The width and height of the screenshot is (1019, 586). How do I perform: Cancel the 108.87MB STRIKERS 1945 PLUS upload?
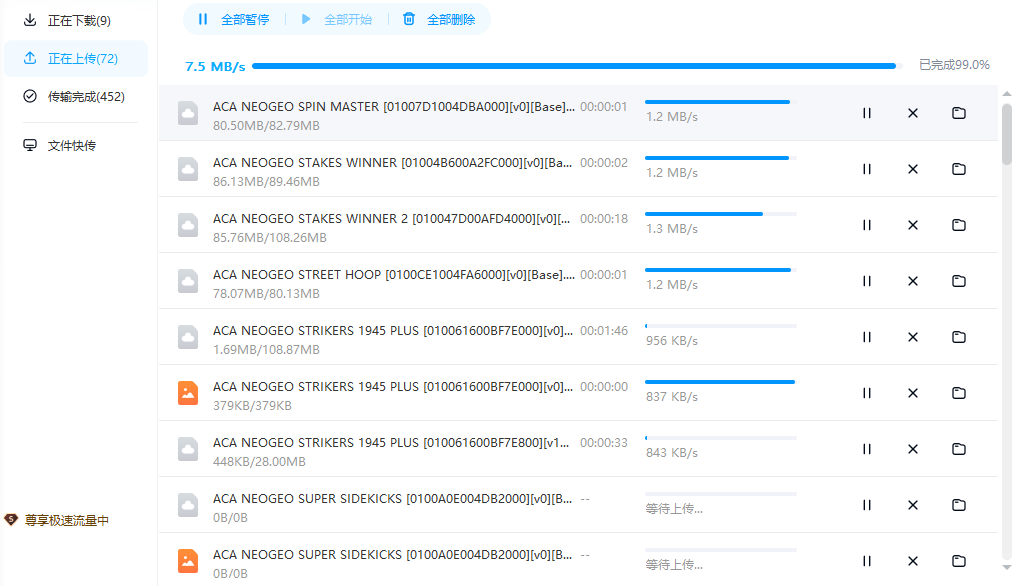912,337
